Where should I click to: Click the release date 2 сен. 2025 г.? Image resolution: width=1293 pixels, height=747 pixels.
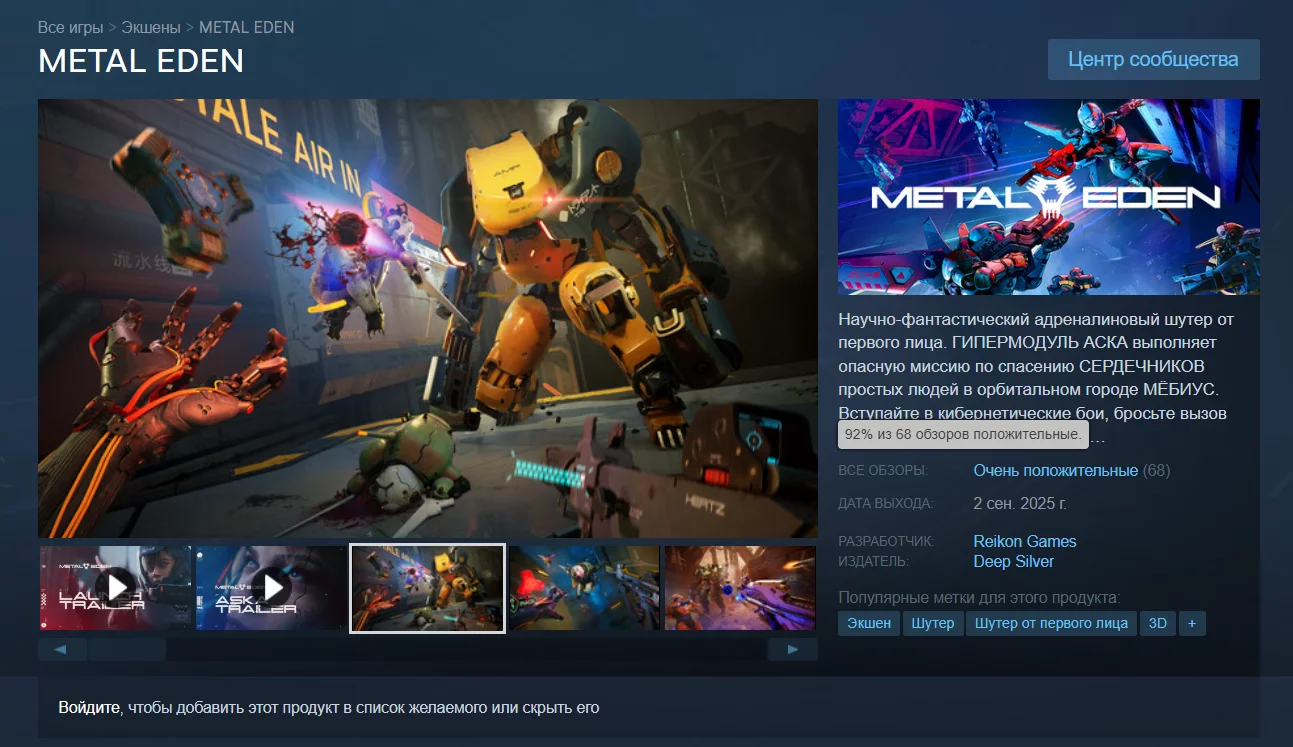pyautogui.click(x=1020, y=503)
